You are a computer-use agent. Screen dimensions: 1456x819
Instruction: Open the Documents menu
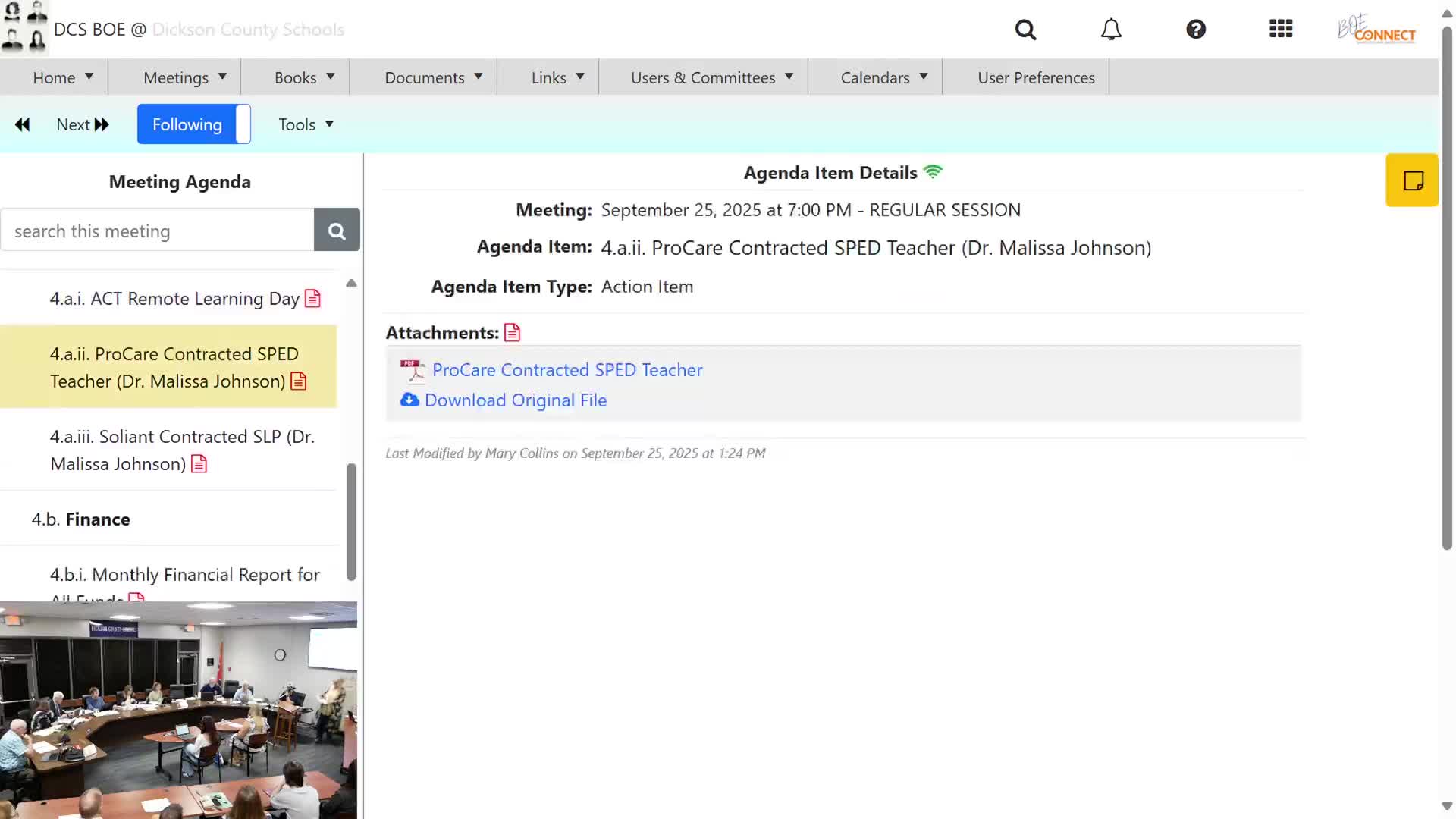(433, 77)
